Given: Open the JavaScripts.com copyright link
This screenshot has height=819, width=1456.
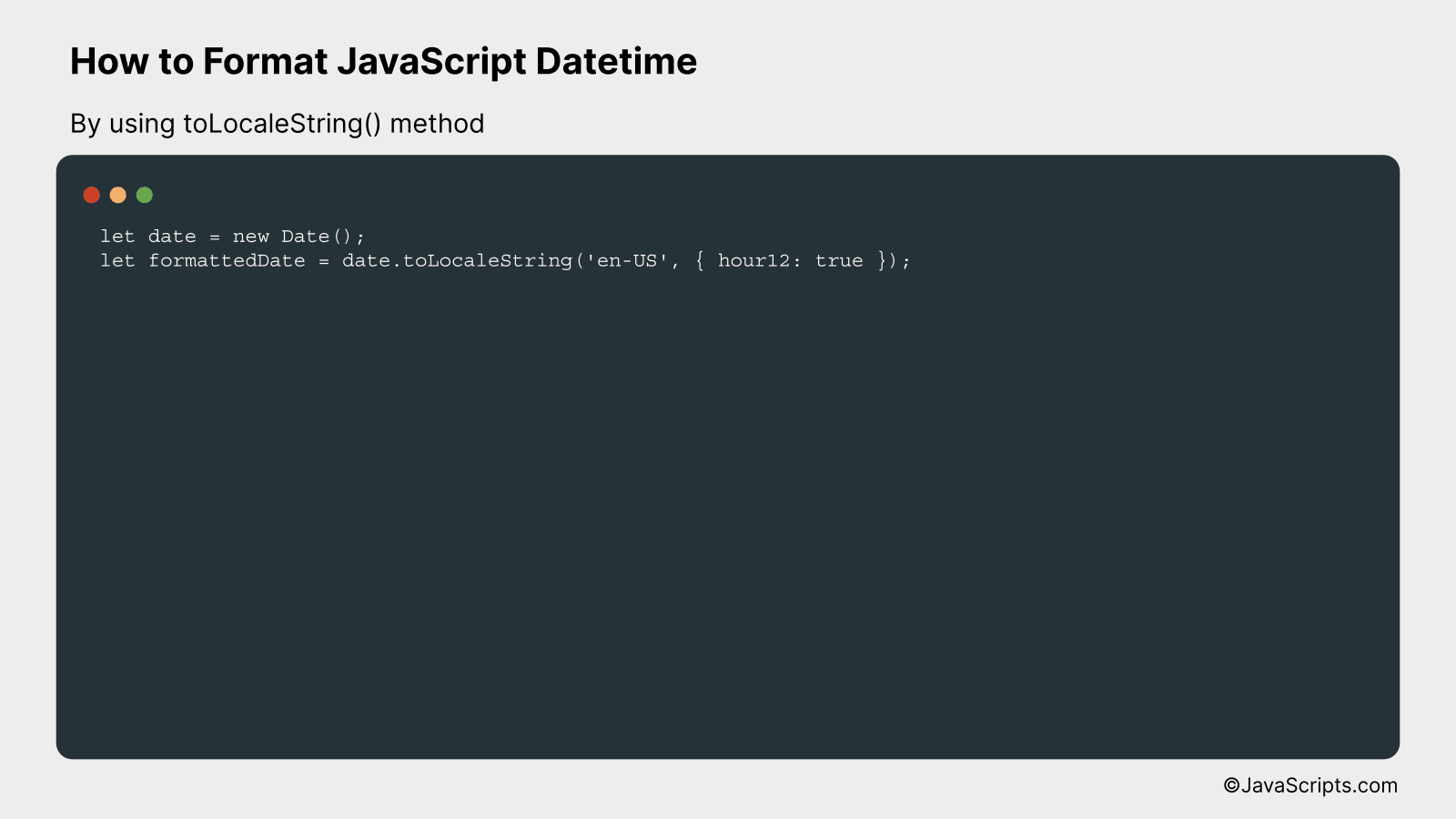Looking at the screenshot, I should click(1310, 784).
